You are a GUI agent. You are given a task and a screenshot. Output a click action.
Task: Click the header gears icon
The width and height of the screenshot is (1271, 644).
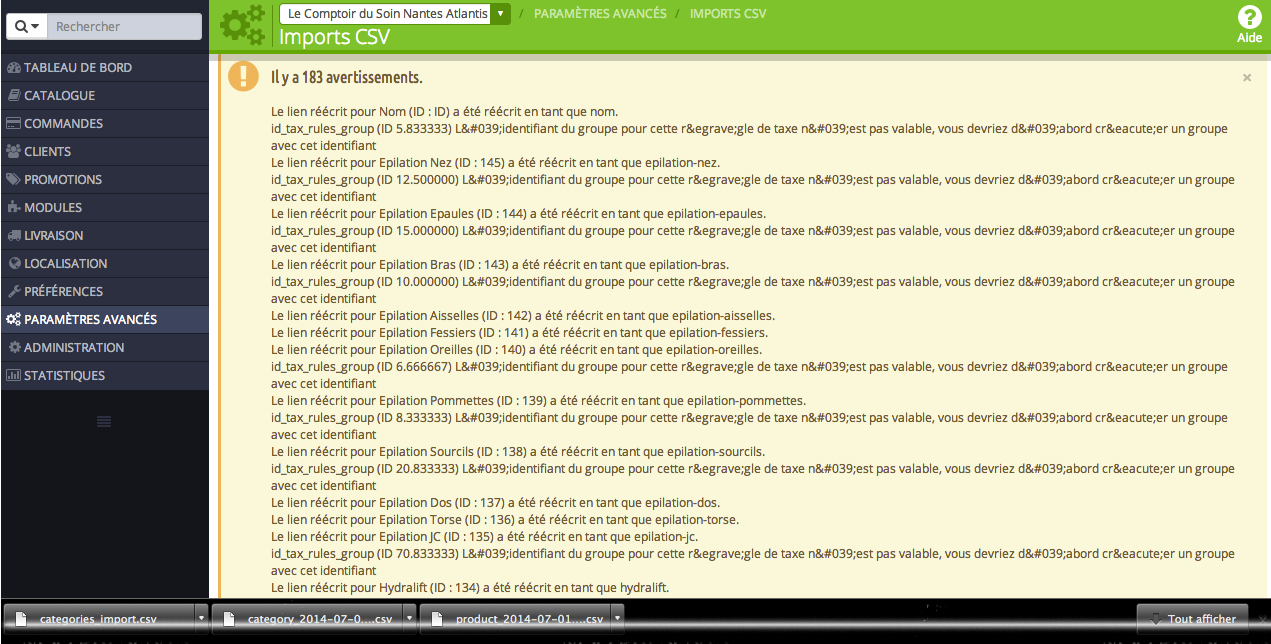[243, 25]
